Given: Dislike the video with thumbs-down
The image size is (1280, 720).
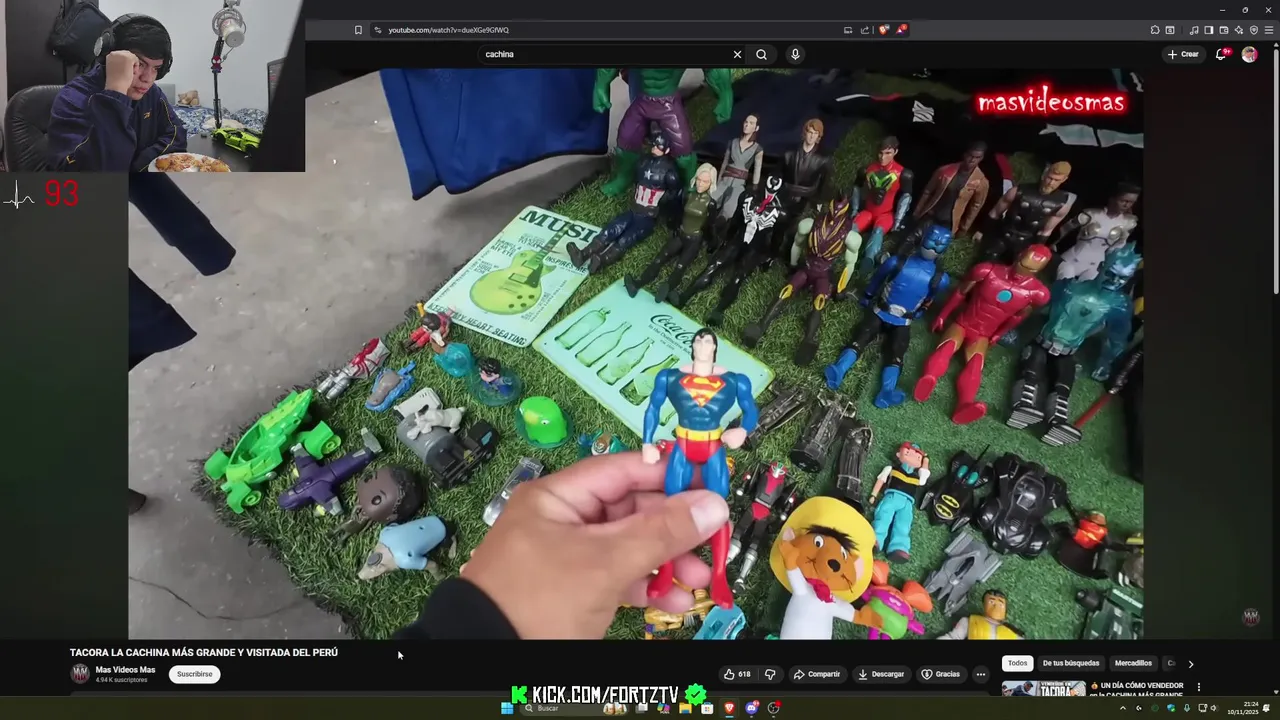Looking at the screenshot, I should pyautogui.click(x=770, y=674).
